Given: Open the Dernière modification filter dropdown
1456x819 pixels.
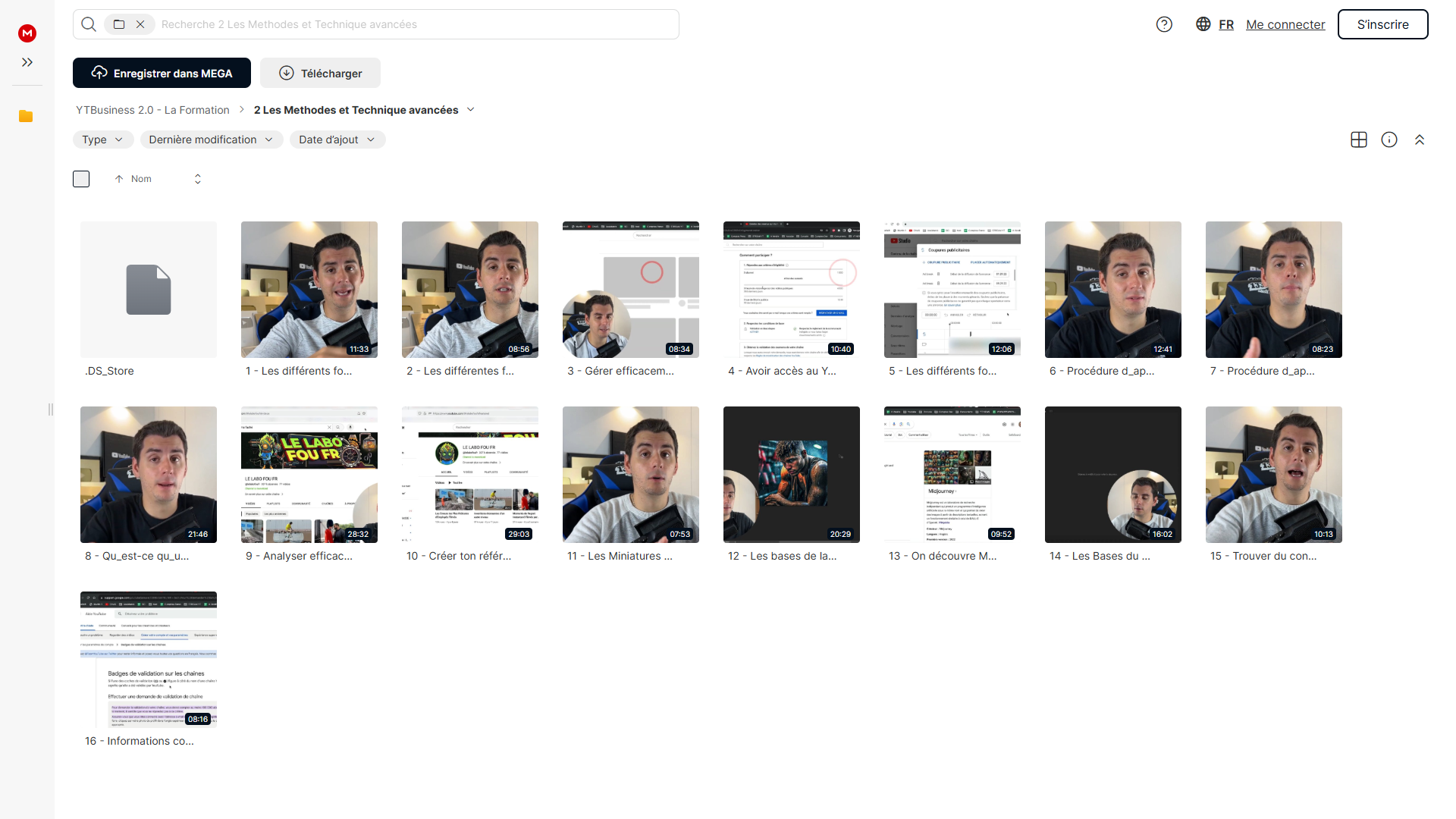Looking at the screenshot, I should coord(212,140).
